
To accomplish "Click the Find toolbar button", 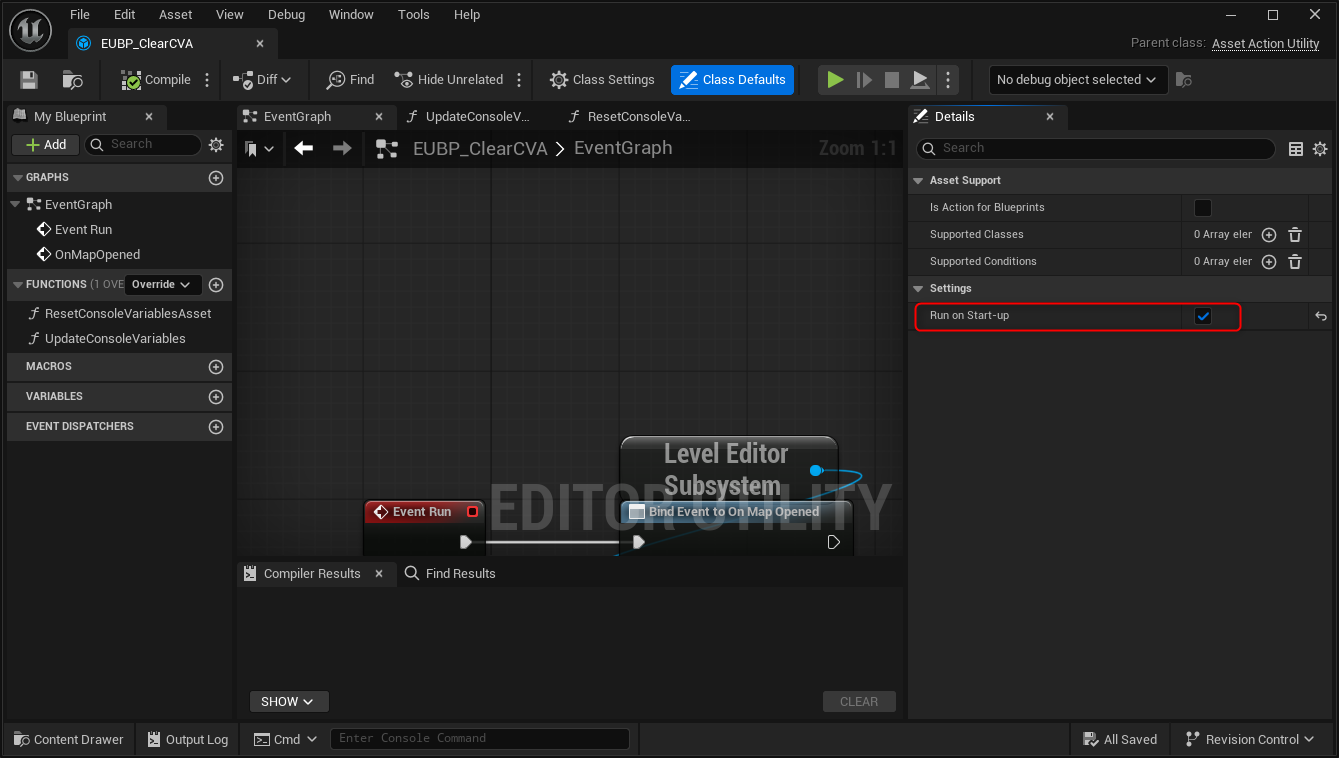I will pos(350,80).
